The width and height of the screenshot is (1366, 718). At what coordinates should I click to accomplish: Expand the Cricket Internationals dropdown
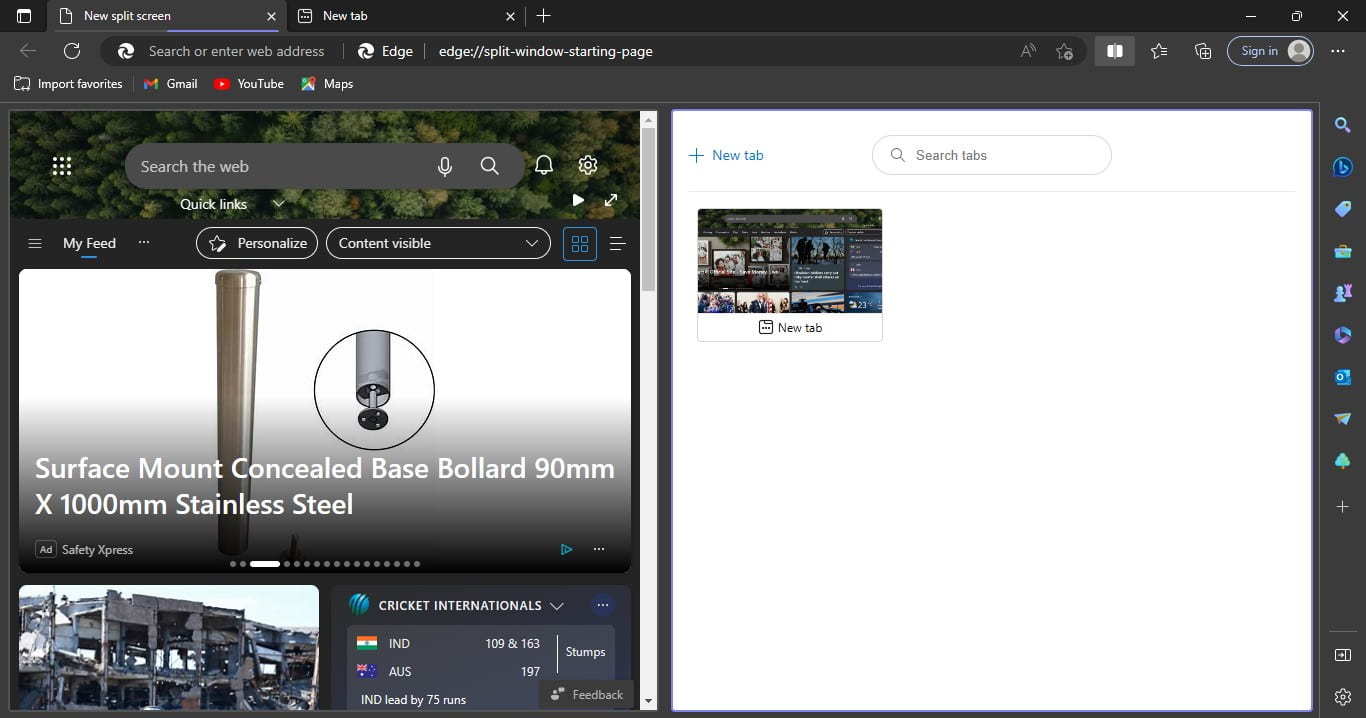pos(557,605)
